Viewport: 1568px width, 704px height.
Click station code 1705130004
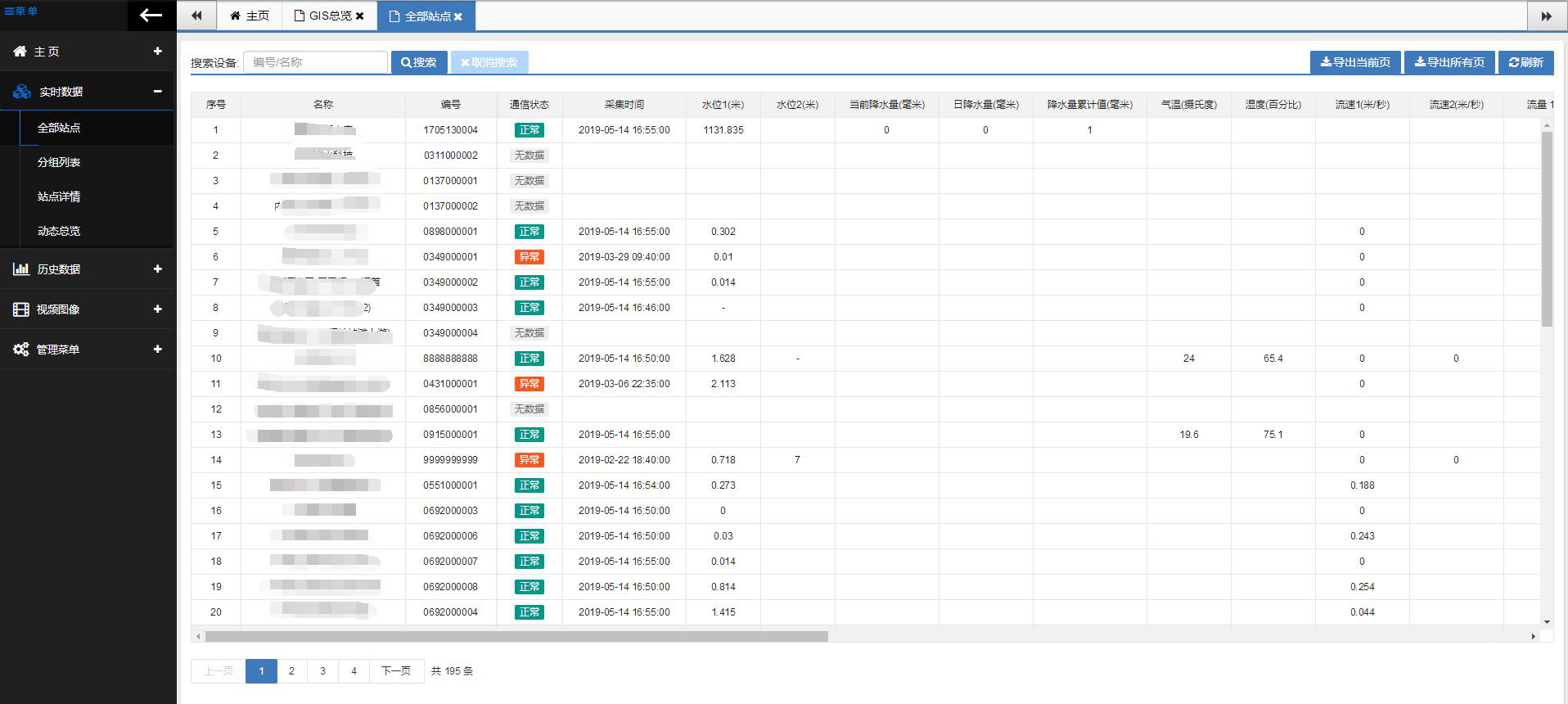451,130
